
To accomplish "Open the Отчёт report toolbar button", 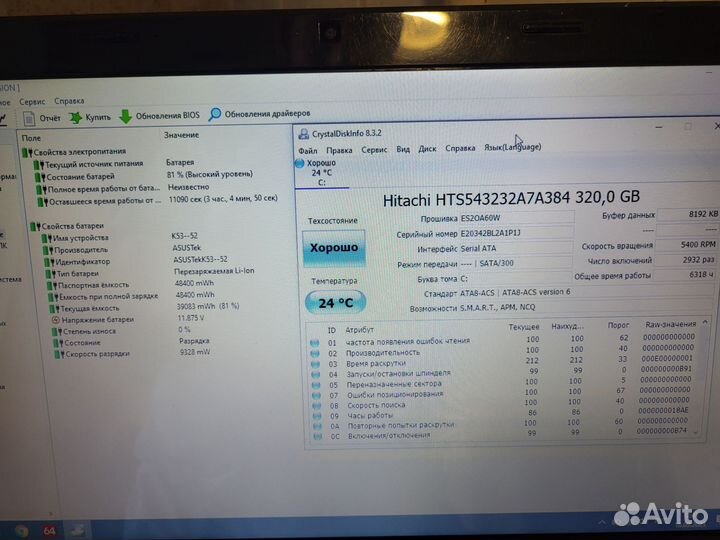I will 42,118.
